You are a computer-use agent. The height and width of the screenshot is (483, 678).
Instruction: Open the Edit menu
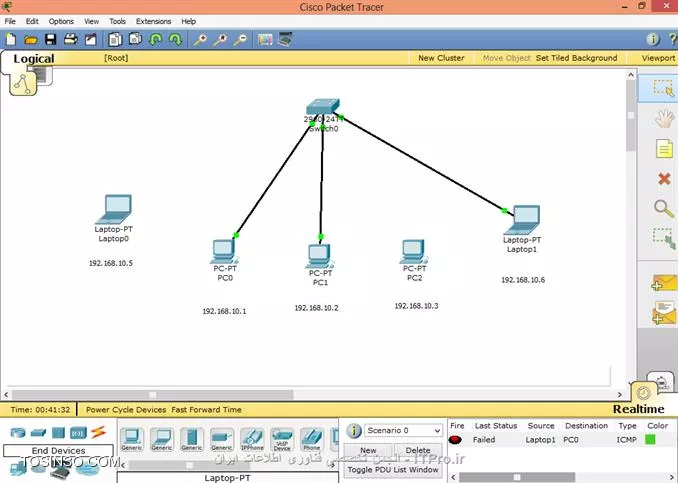(x=32, y=21)
